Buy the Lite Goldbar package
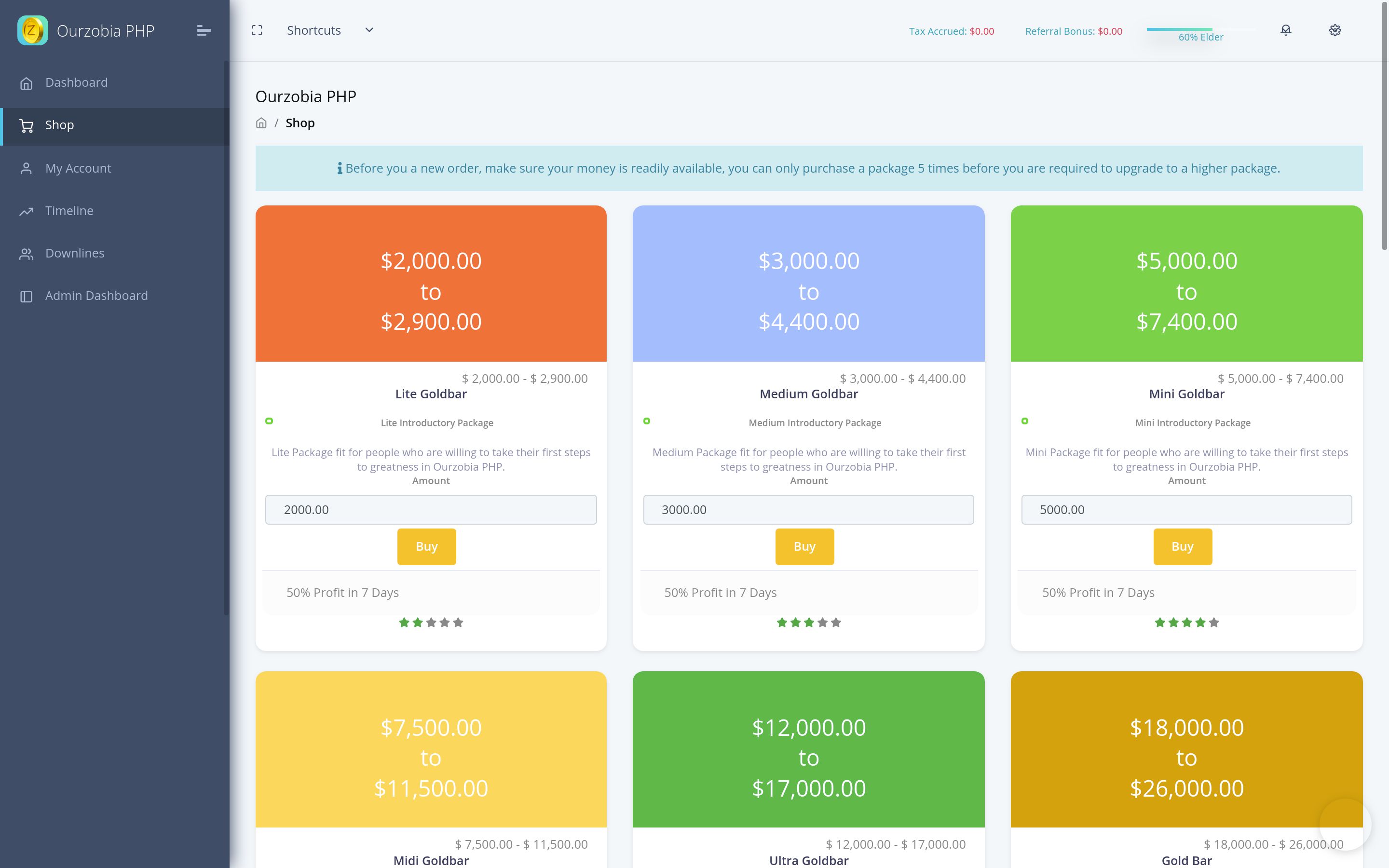Screen dimensions: 1389x868 426,546
